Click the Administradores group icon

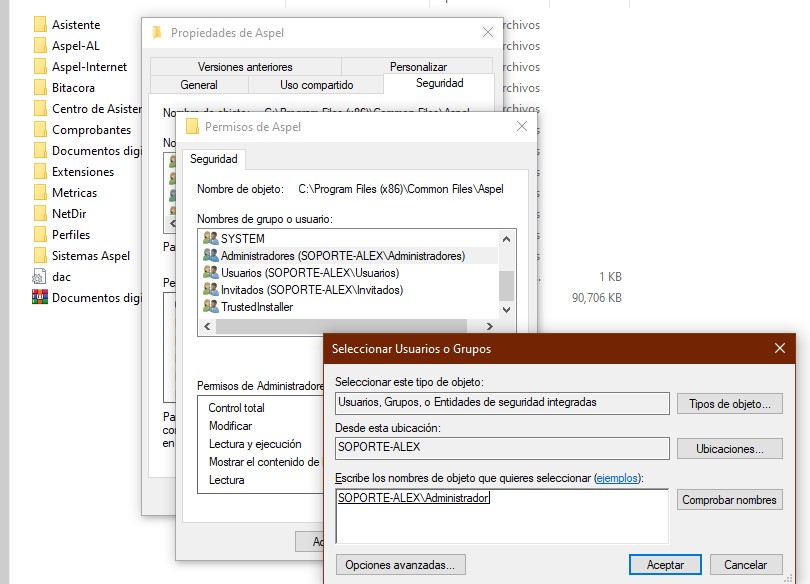211,255
